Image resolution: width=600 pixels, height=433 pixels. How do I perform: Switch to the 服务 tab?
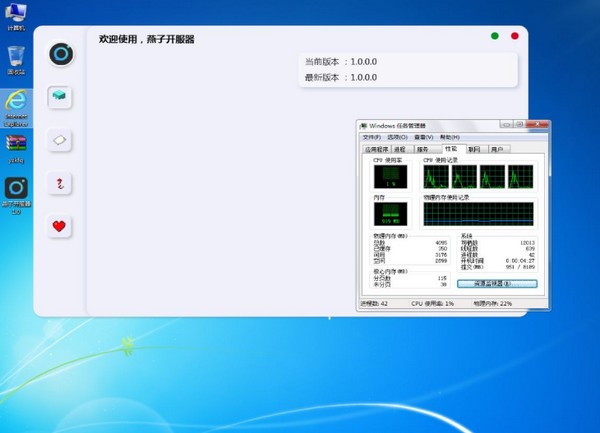point(422,148)
